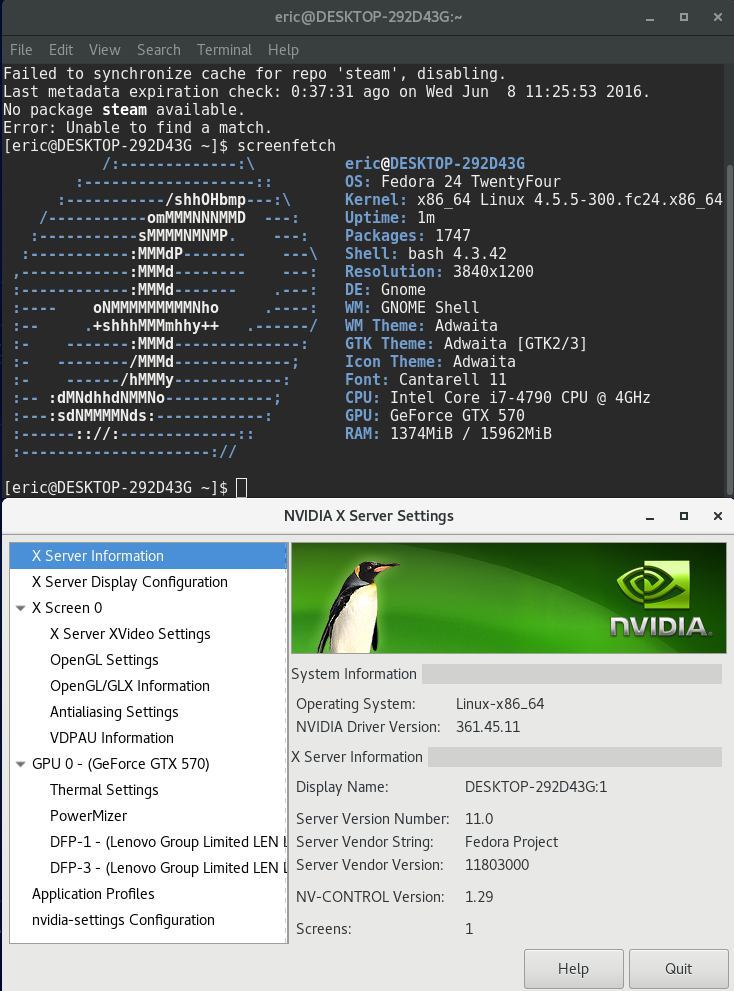Viewport: 734px width, 991px height.
Task: Collapse the GPU 0 GeForce GTX 570 node
Action: (20, 764)
